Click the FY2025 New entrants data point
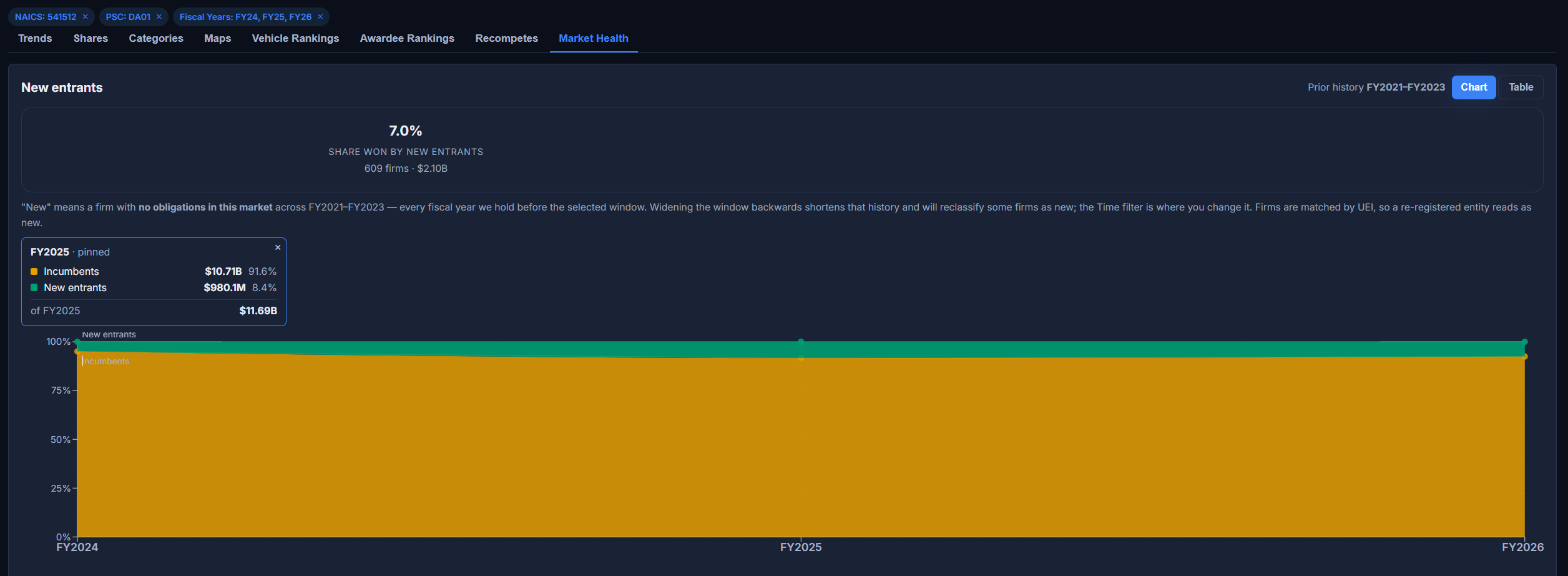1568x576 pixels. [801, 342]
